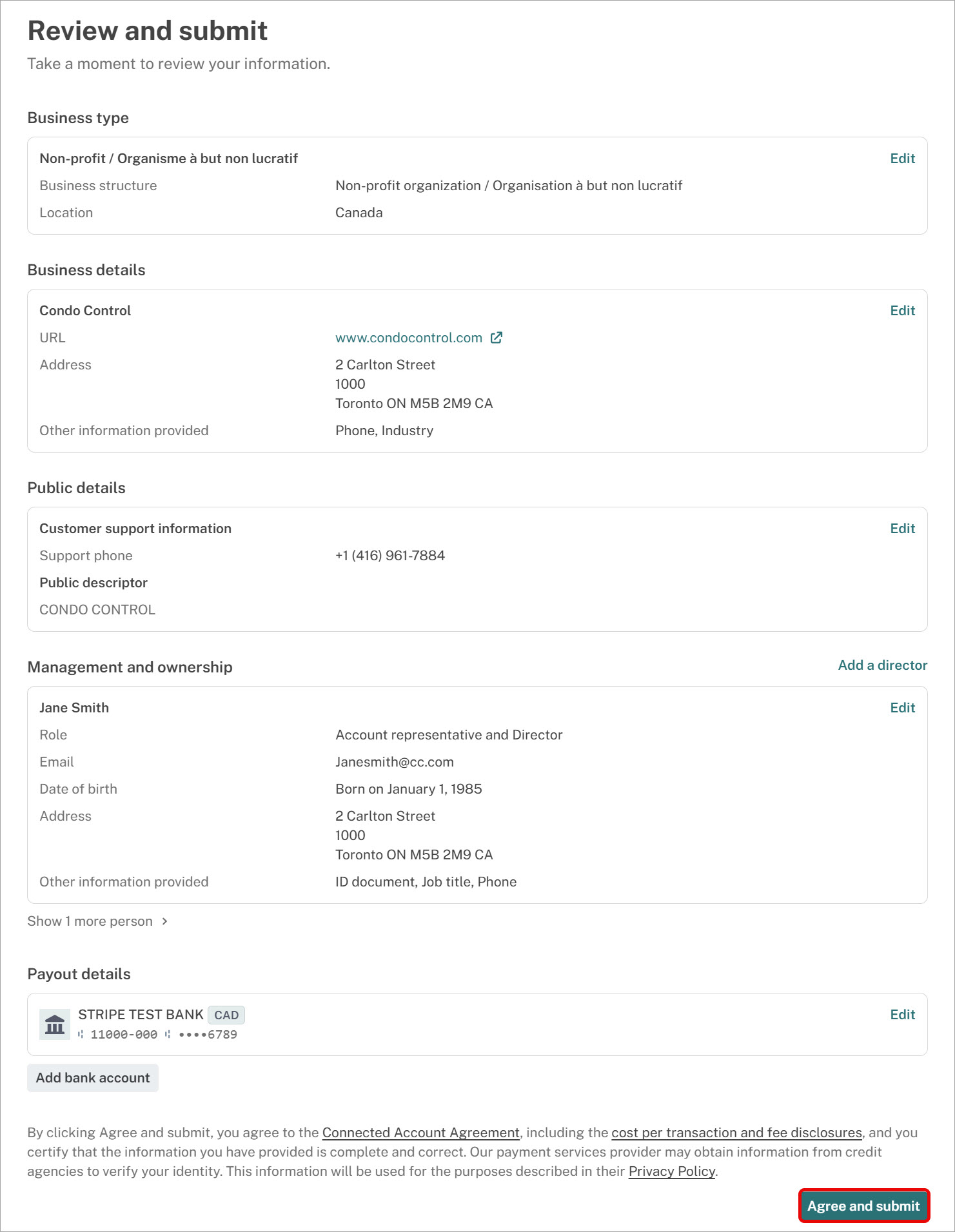Click the masked account number ending 6789
The width and height of the screenshot is (955, 1232).
[208, 1035]
